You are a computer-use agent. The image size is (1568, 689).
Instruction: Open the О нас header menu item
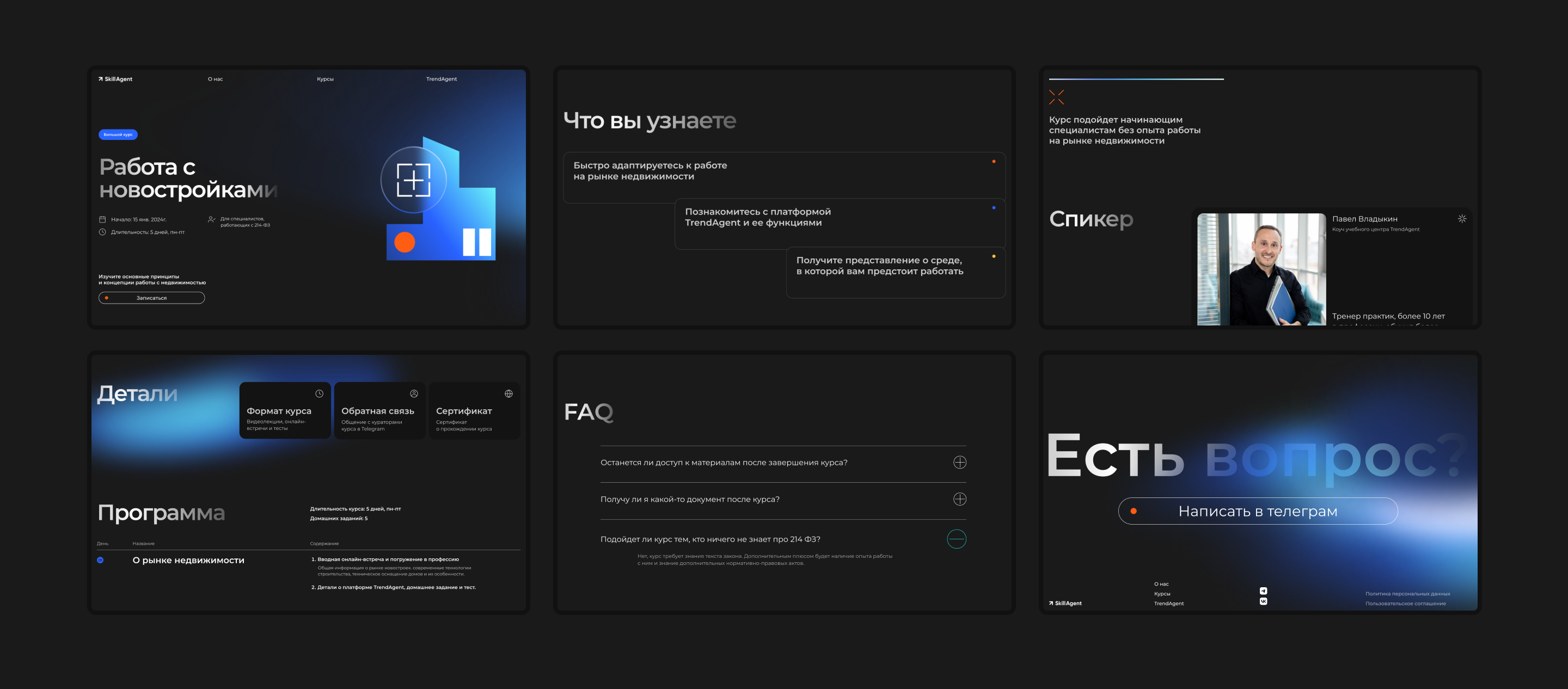tap(216, 79)
